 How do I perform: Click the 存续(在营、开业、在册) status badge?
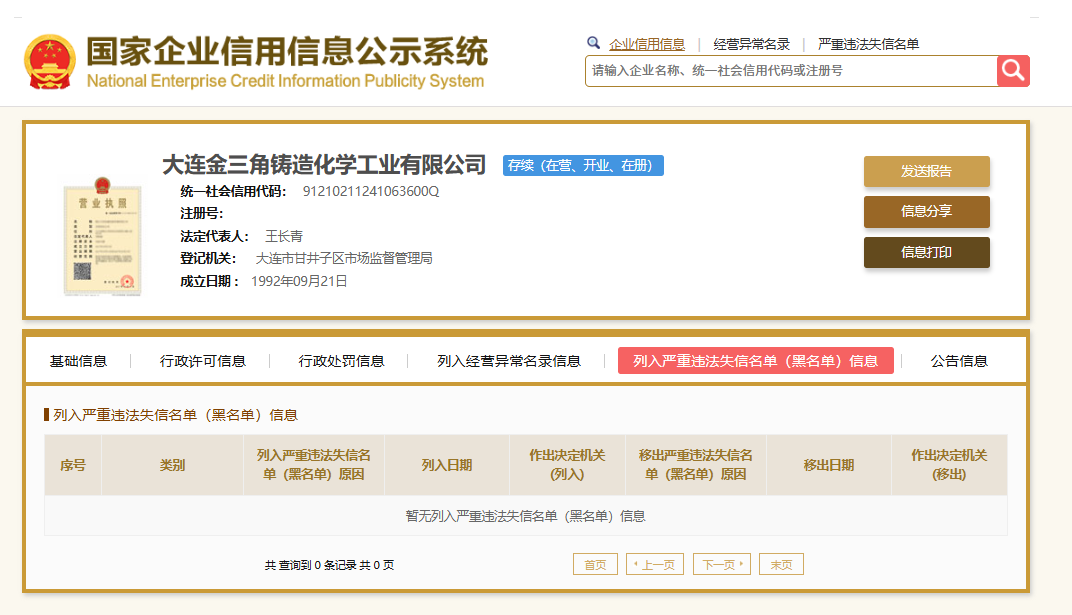pos(583,165)
